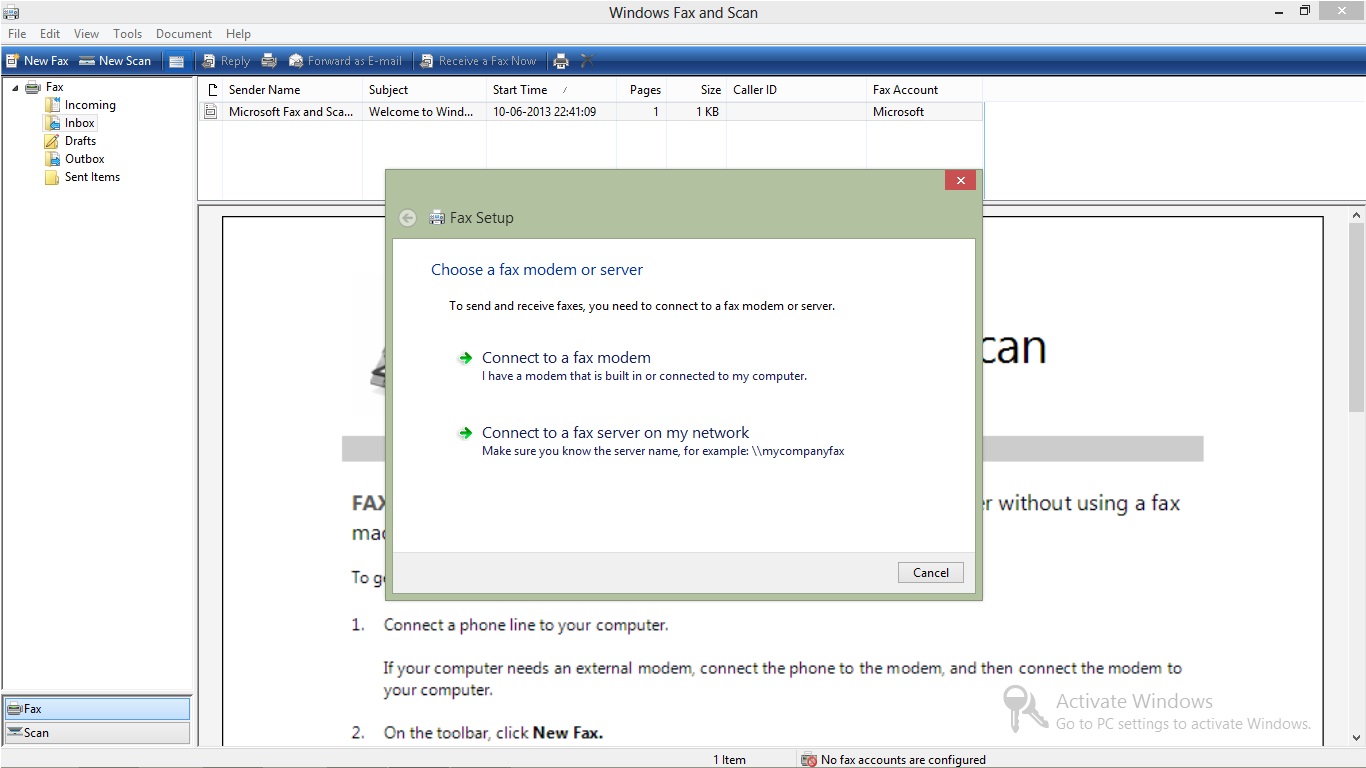Viewport: 1366px width, 768px height.
Task: Open the Incoming folder
Action: pyautogui.click(x=89, y=104)
